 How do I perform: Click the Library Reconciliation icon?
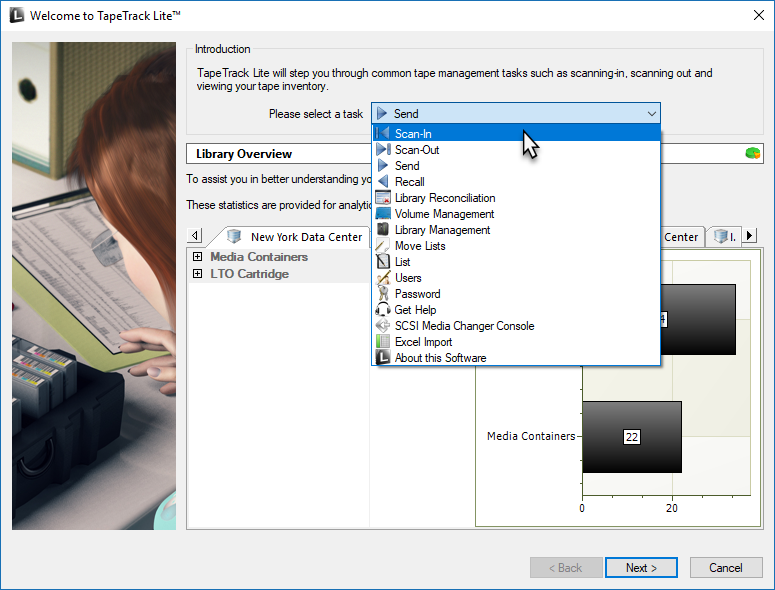coord(383,198)
